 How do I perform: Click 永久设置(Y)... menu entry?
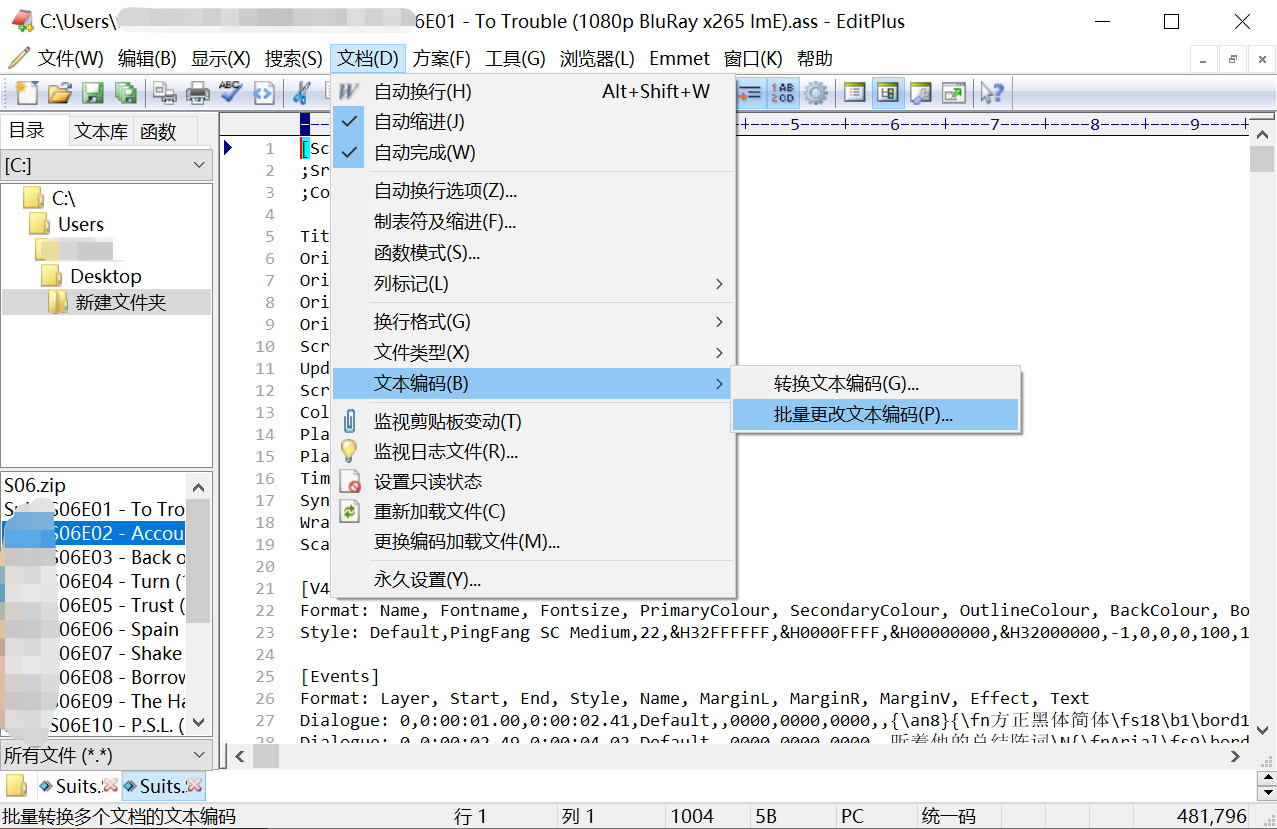coord(534,580)
